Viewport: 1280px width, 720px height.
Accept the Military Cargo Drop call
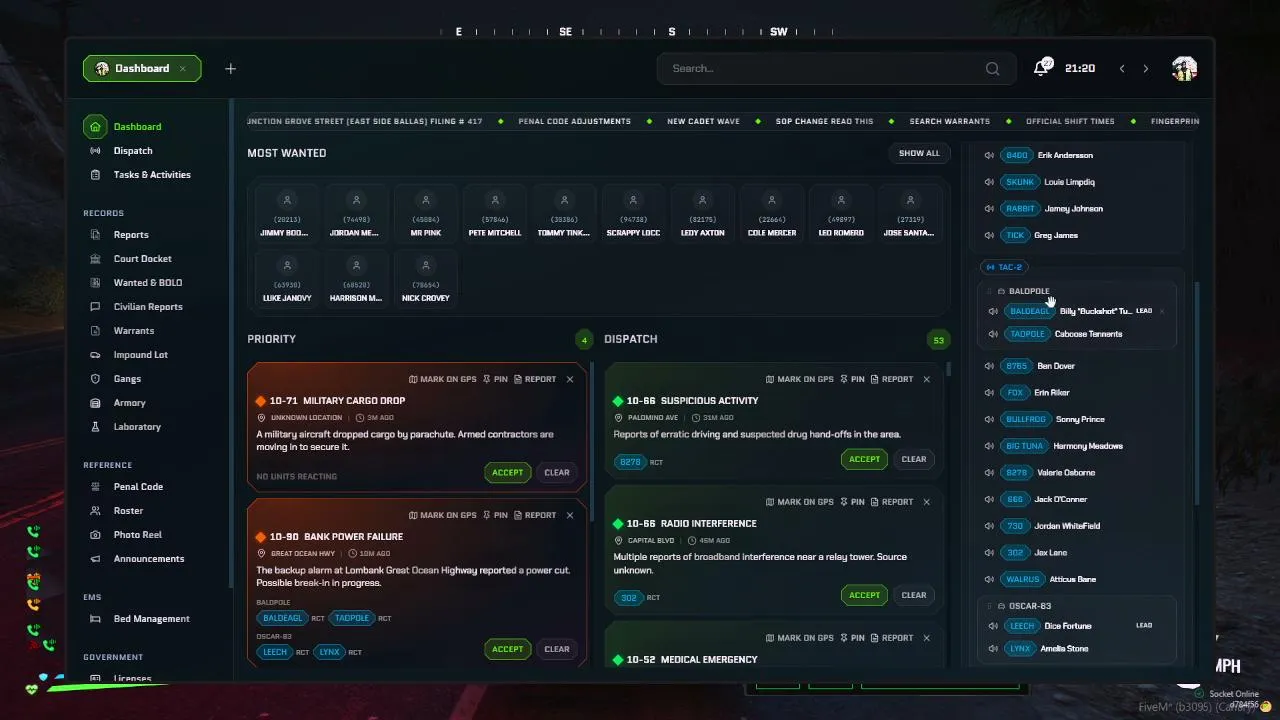pos(507,473)
